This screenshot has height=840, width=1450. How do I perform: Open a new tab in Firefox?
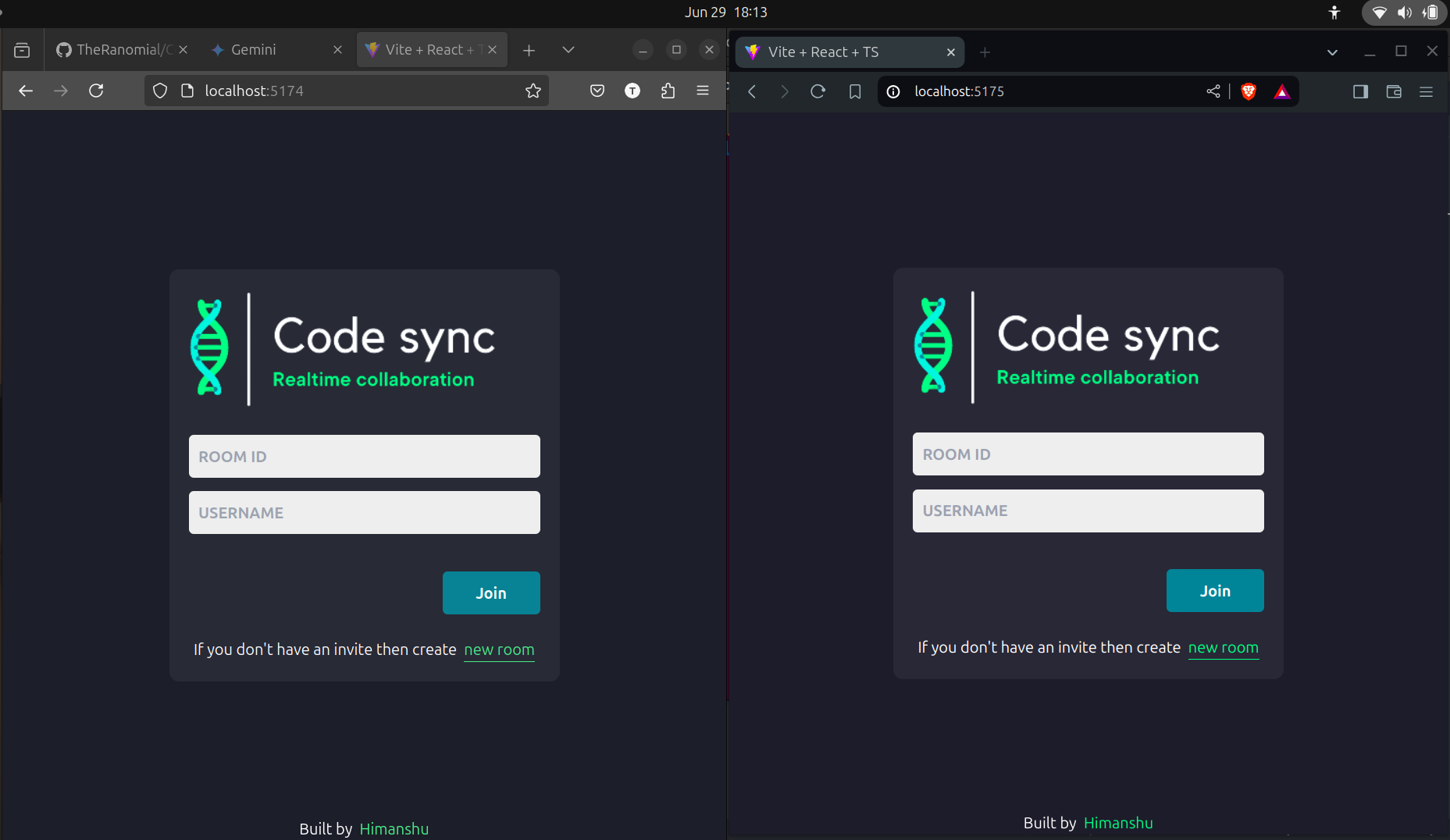529,50
